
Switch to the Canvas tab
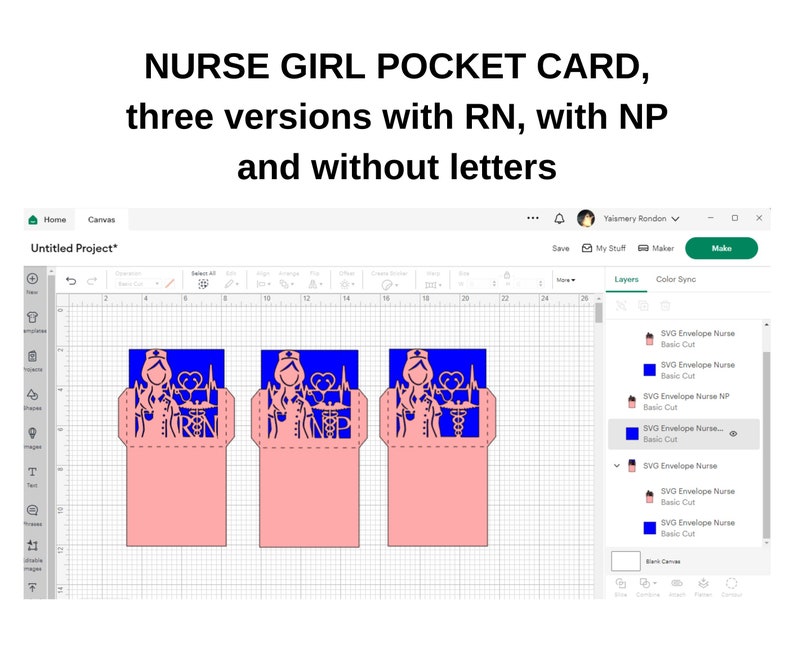101,219
